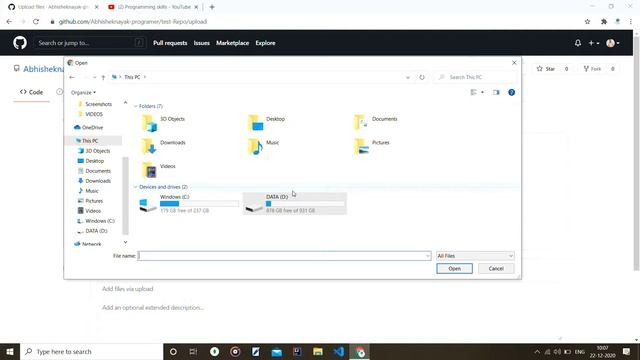Open Explore in GitHub header
Image resolution: width=640 pixels, height=360 pixels.
click(265, 43)
